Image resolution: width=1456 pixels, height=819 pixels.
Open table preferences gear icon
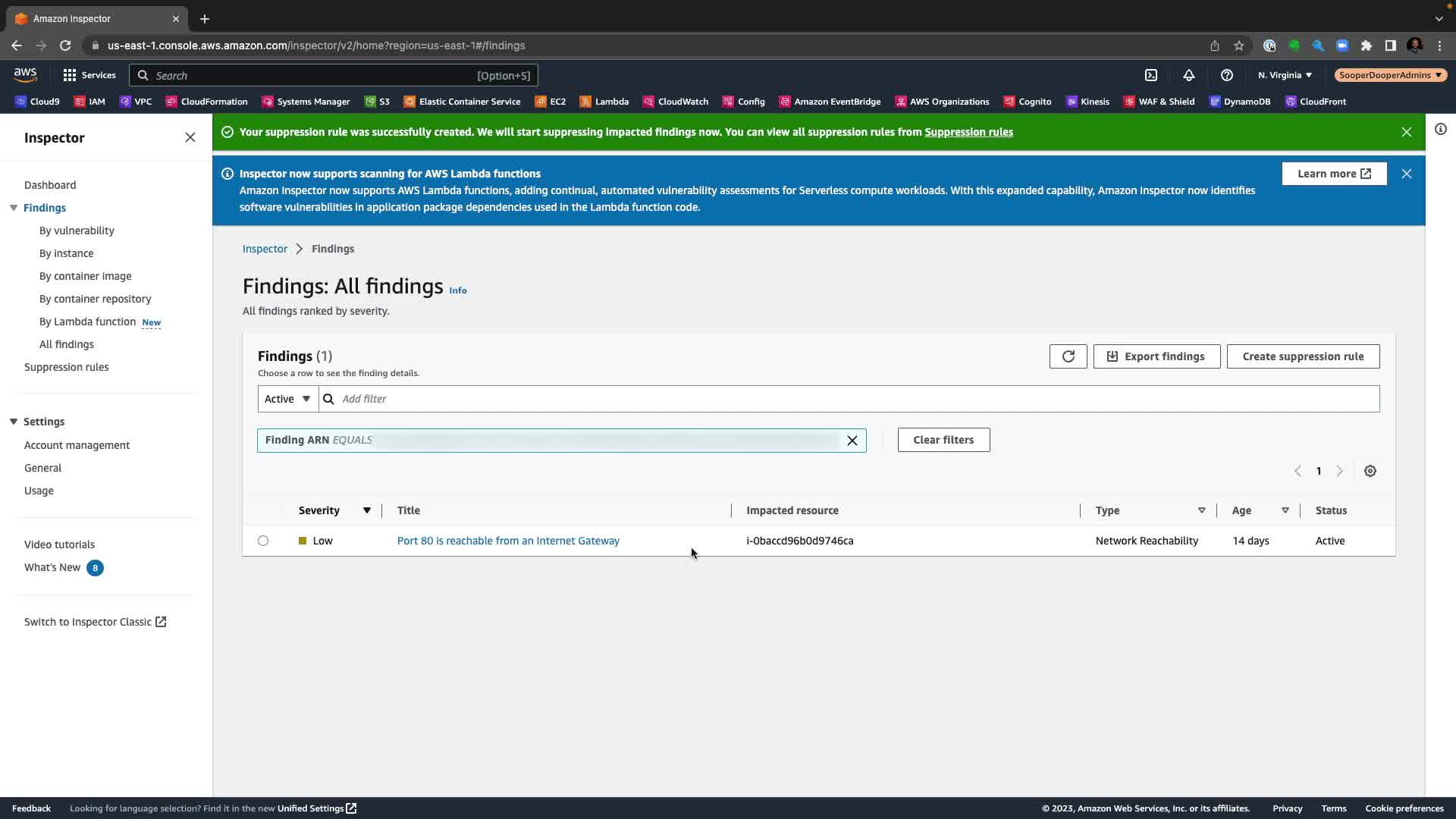coord(1370,471)
